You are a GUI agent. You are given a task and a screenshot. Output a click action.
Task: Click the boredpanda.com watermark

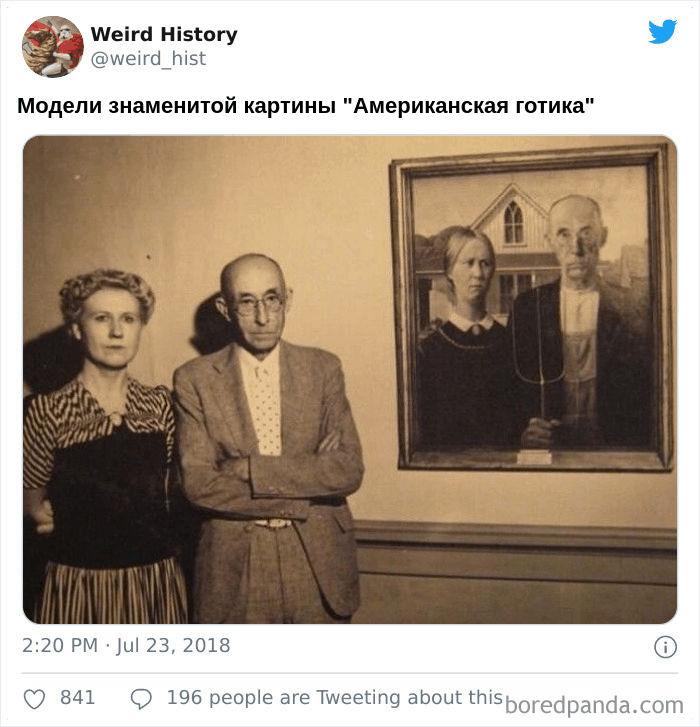(x=594, y=706)
